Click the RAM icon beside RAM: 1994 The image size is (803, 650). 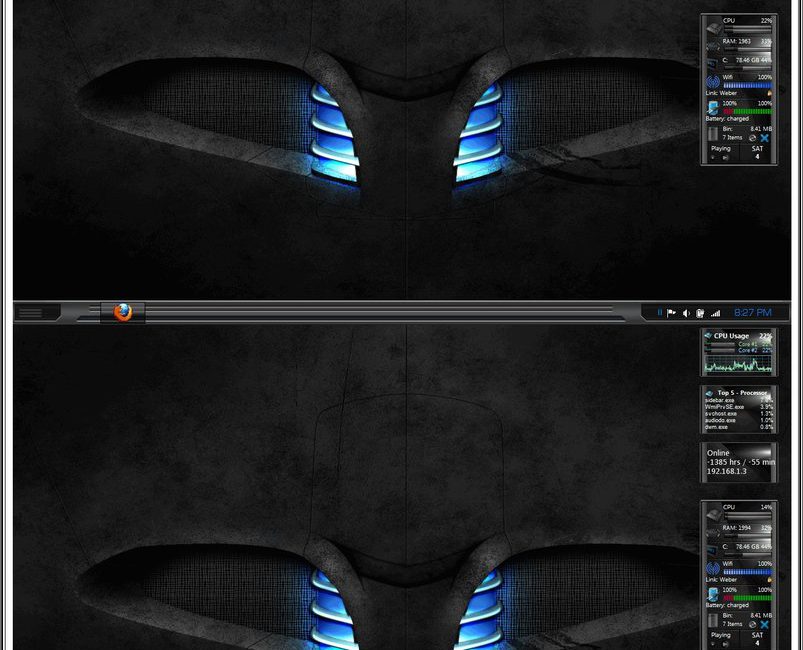(713, 533)
